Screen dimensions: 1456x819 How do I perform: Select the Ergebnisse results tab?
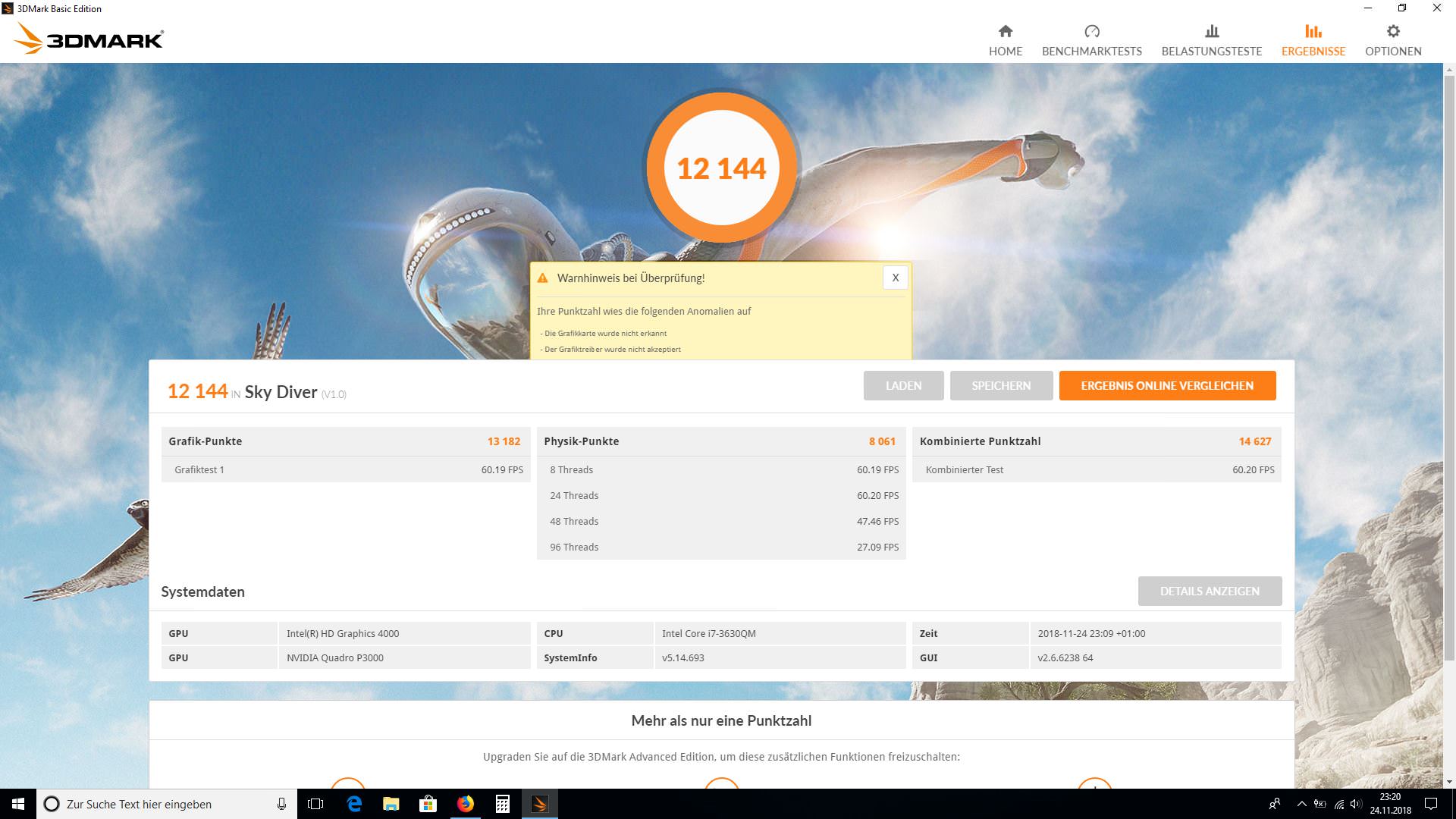pyautogui.click(x=1313, y=40)
